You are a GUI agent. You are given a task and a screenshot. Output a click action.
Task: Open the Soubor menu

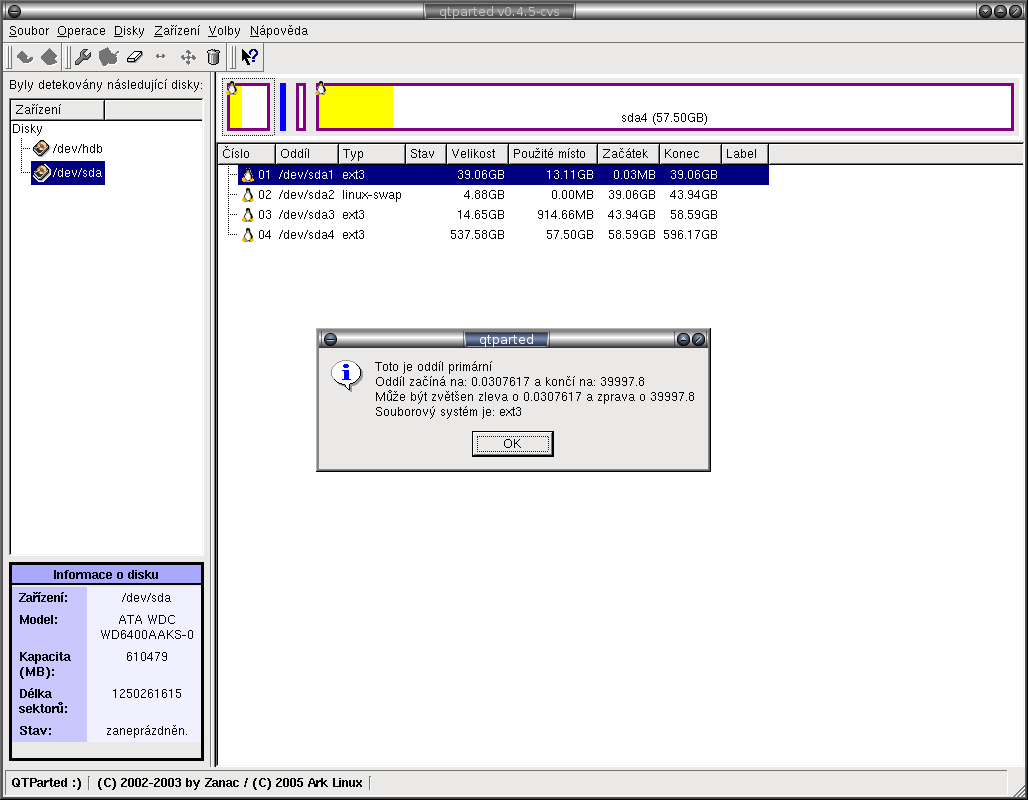pyautogui.click(x=29, y=31)
